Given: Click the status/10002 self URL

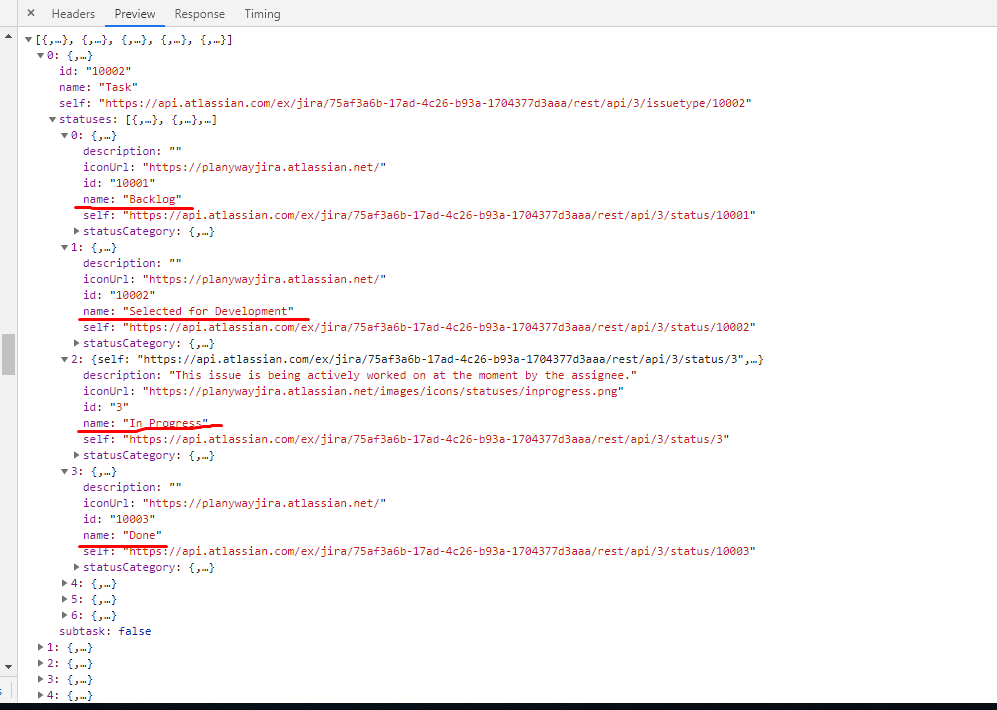Looking at the screenshot, I should pyautogui.click(x=439, y=327).
